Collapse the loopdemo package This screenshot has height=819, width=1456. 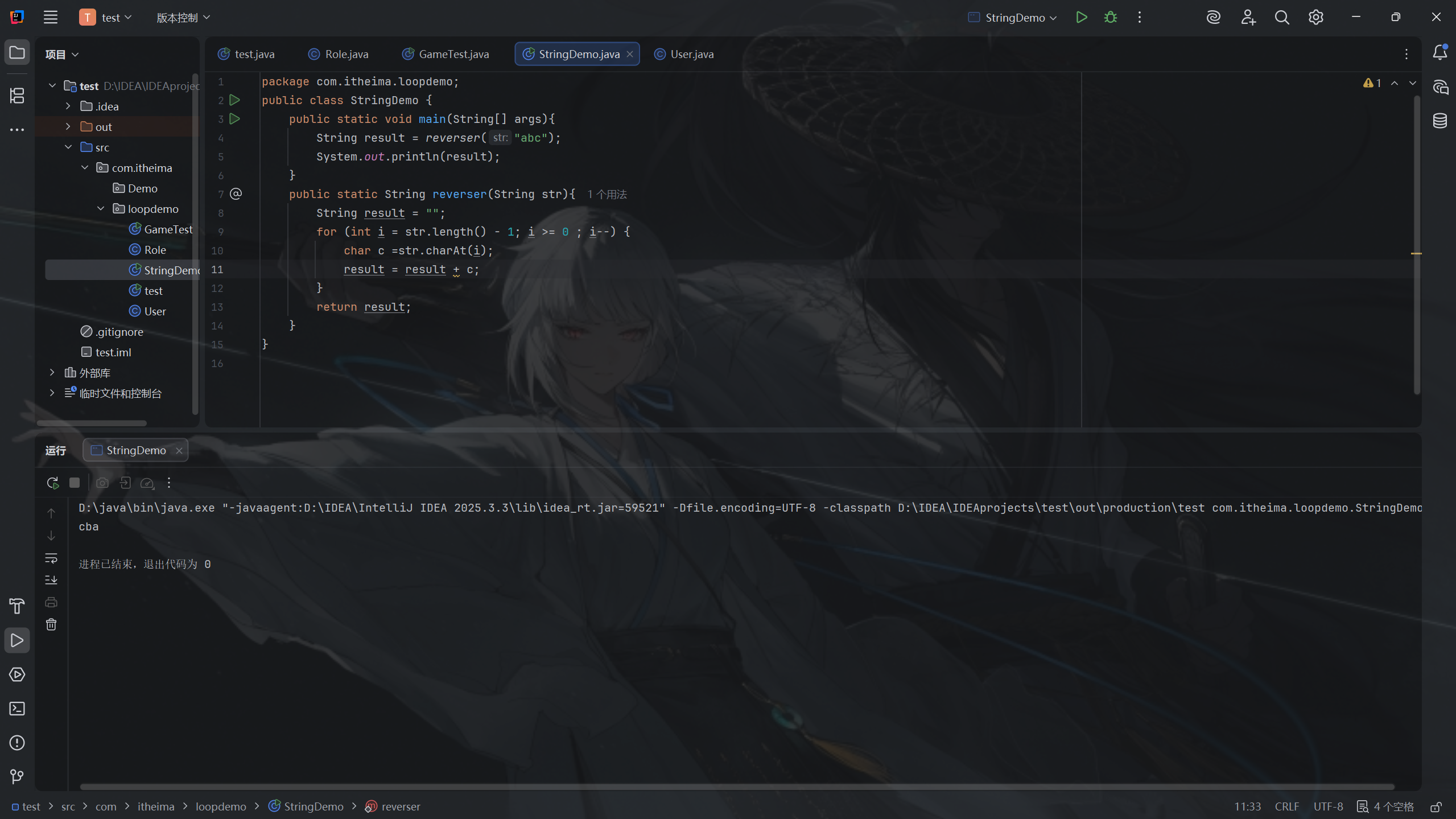[101, 209]
